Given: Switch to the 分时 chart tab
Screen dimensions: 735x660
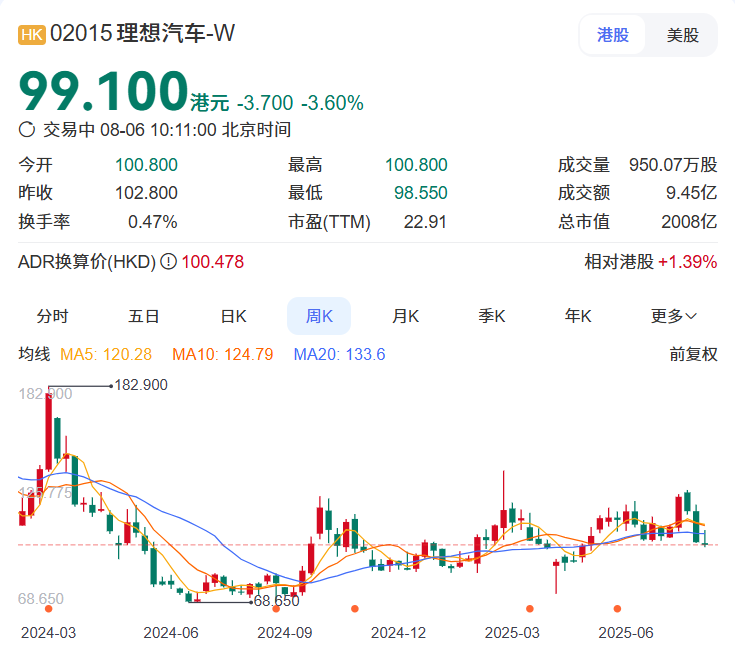Looking at the screenshot, I should pos(52,316).
